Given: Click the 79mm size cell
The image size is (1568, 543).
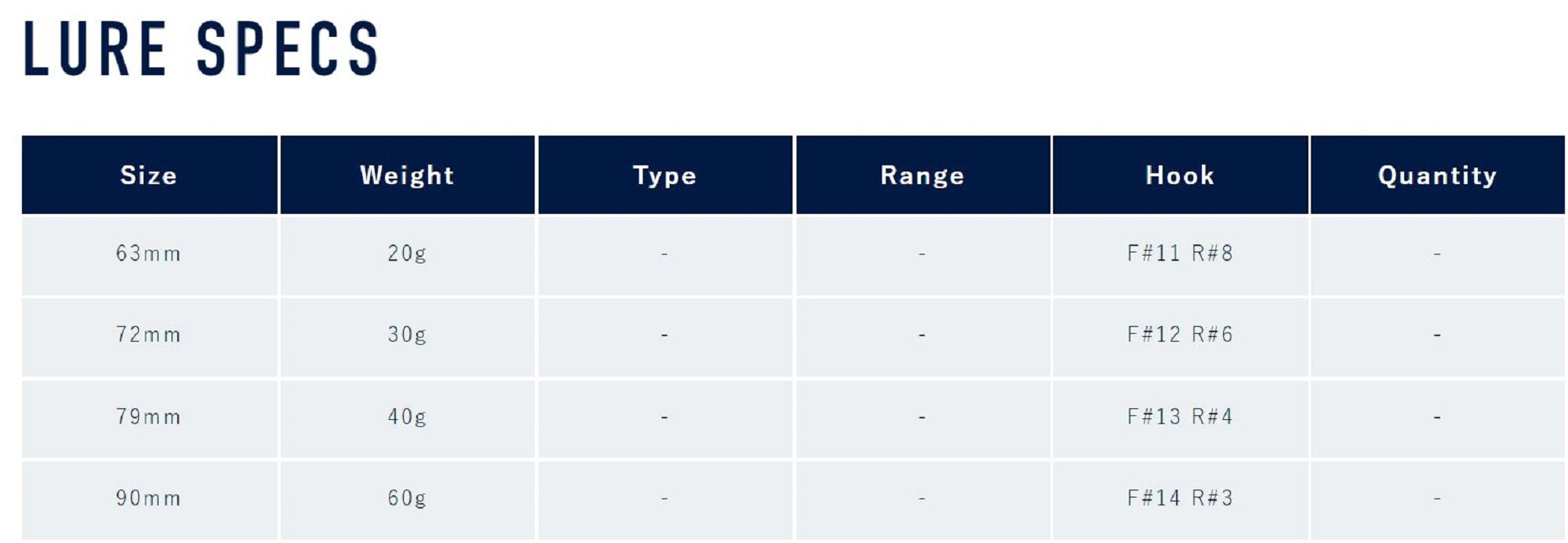Looking at the screenshot, I should pyautogui.click(x=149, y=417).
